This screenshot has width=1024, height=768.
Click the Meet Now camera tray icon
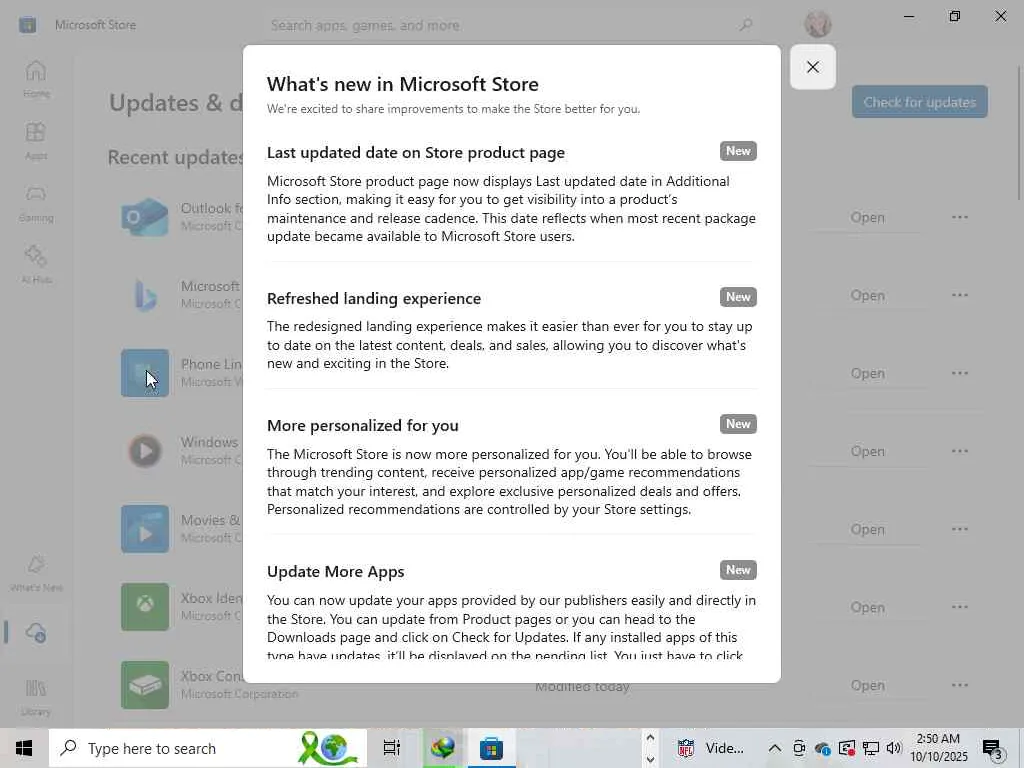799,748
